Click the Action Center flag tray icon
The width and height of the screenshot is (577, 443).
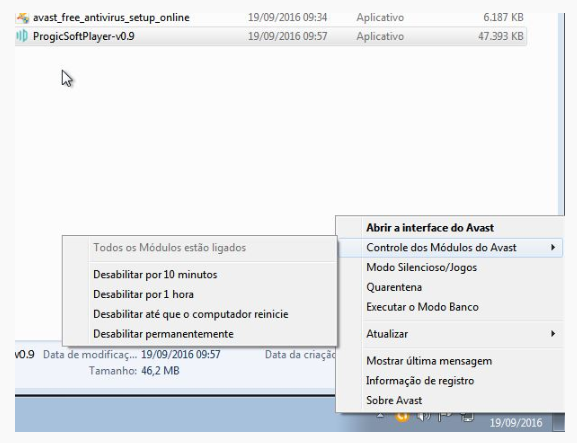(x=445, y=417)
